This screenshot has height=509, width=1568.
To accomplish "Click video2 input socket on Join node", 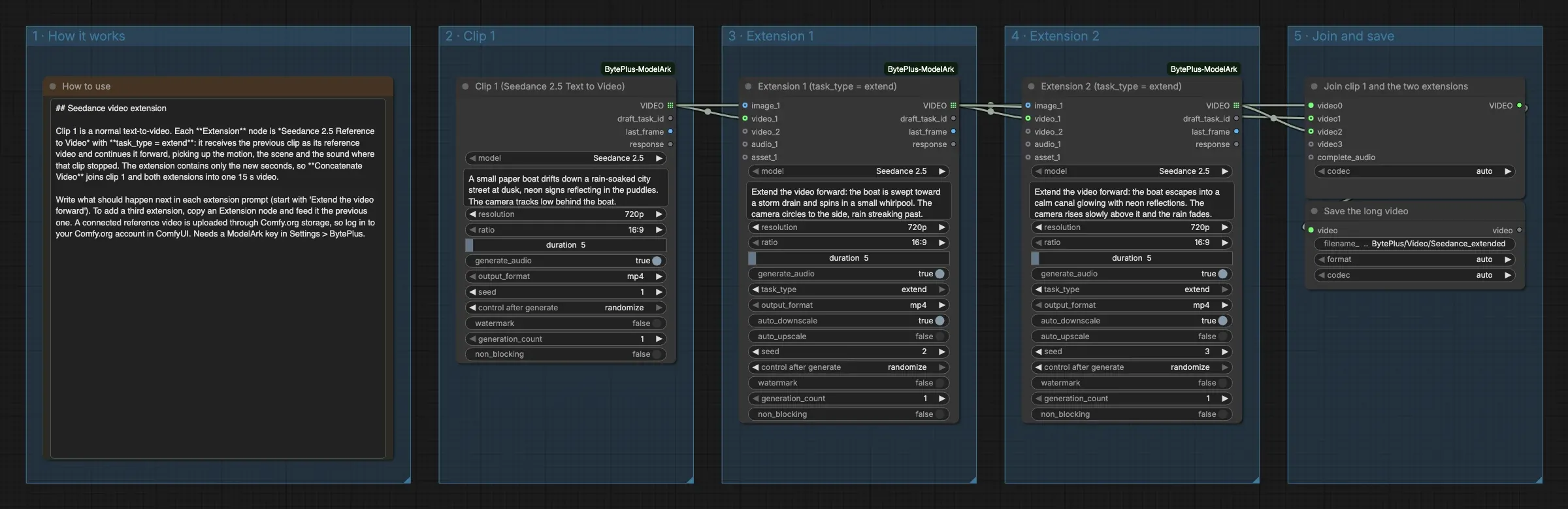I will click(1311, 131).
